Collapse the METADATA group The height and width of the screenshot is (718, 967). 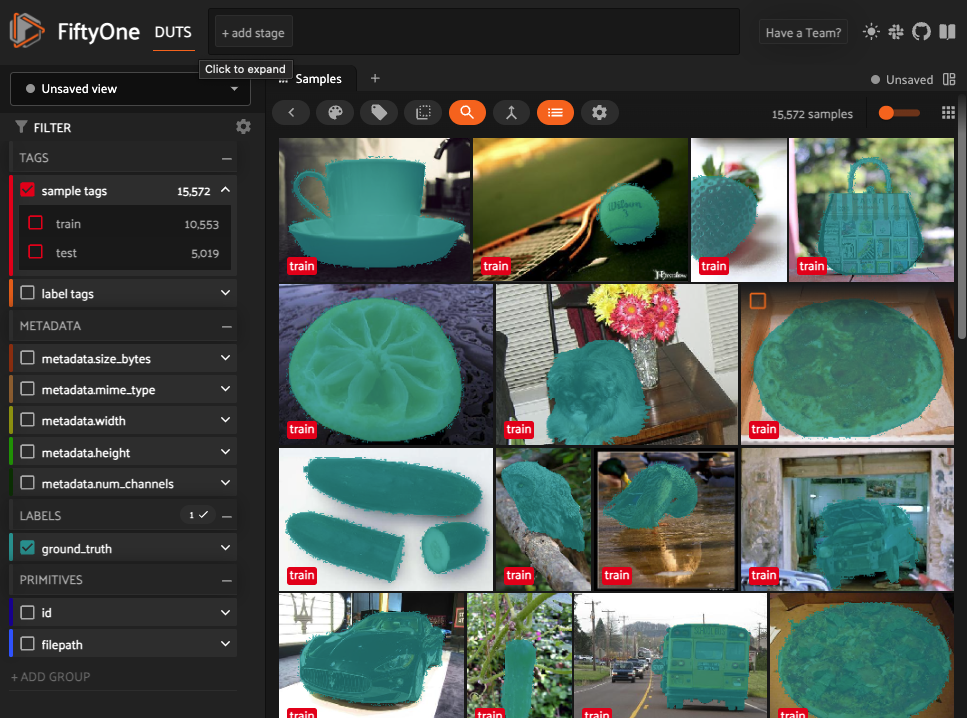(227, 326)
